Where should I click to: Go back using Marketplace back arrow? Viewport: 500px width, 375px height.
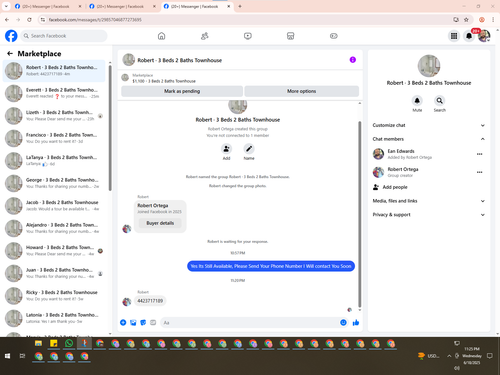click(10, 53)
